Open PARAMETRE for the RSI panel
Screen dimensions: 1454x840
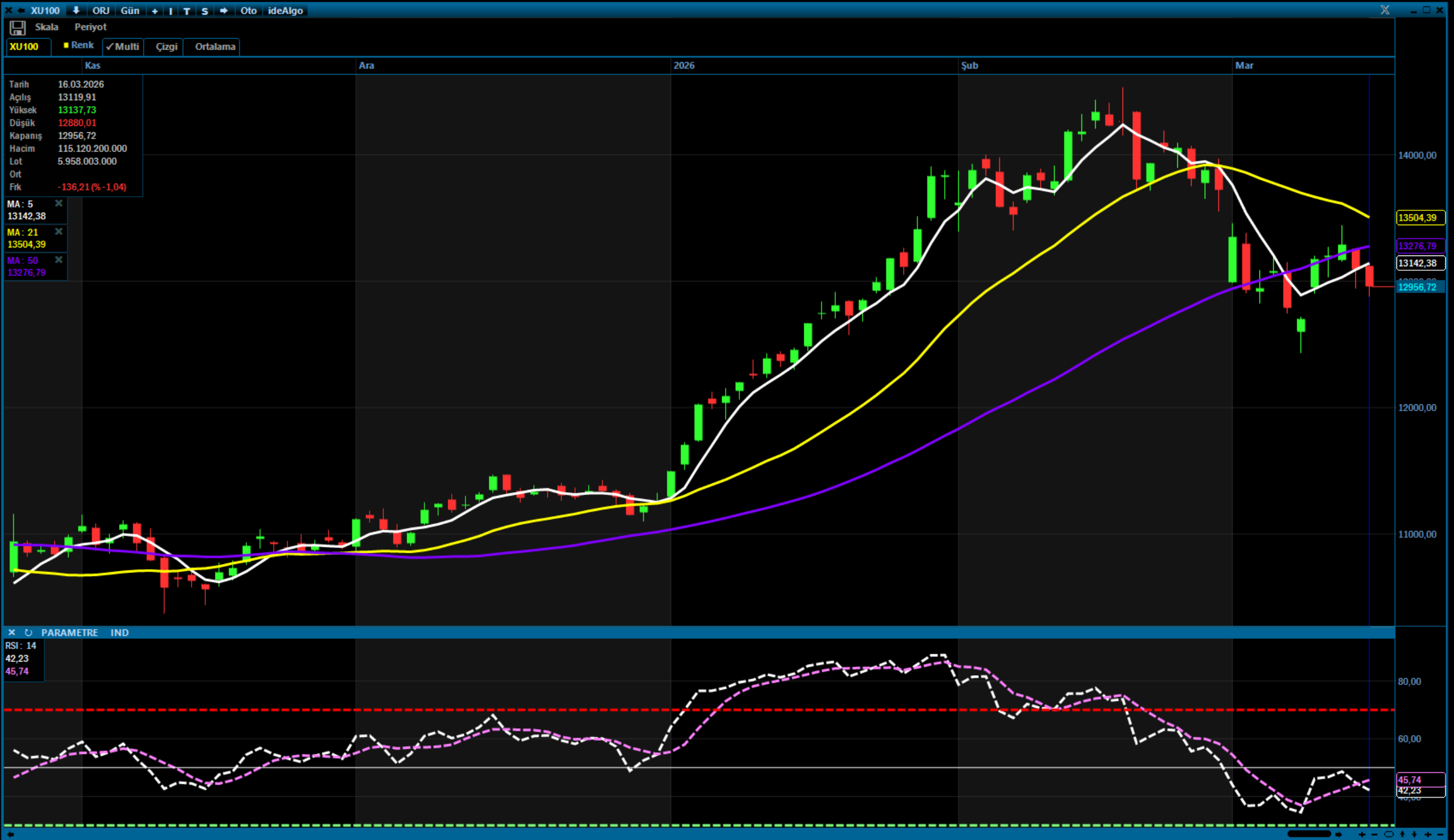69,632
